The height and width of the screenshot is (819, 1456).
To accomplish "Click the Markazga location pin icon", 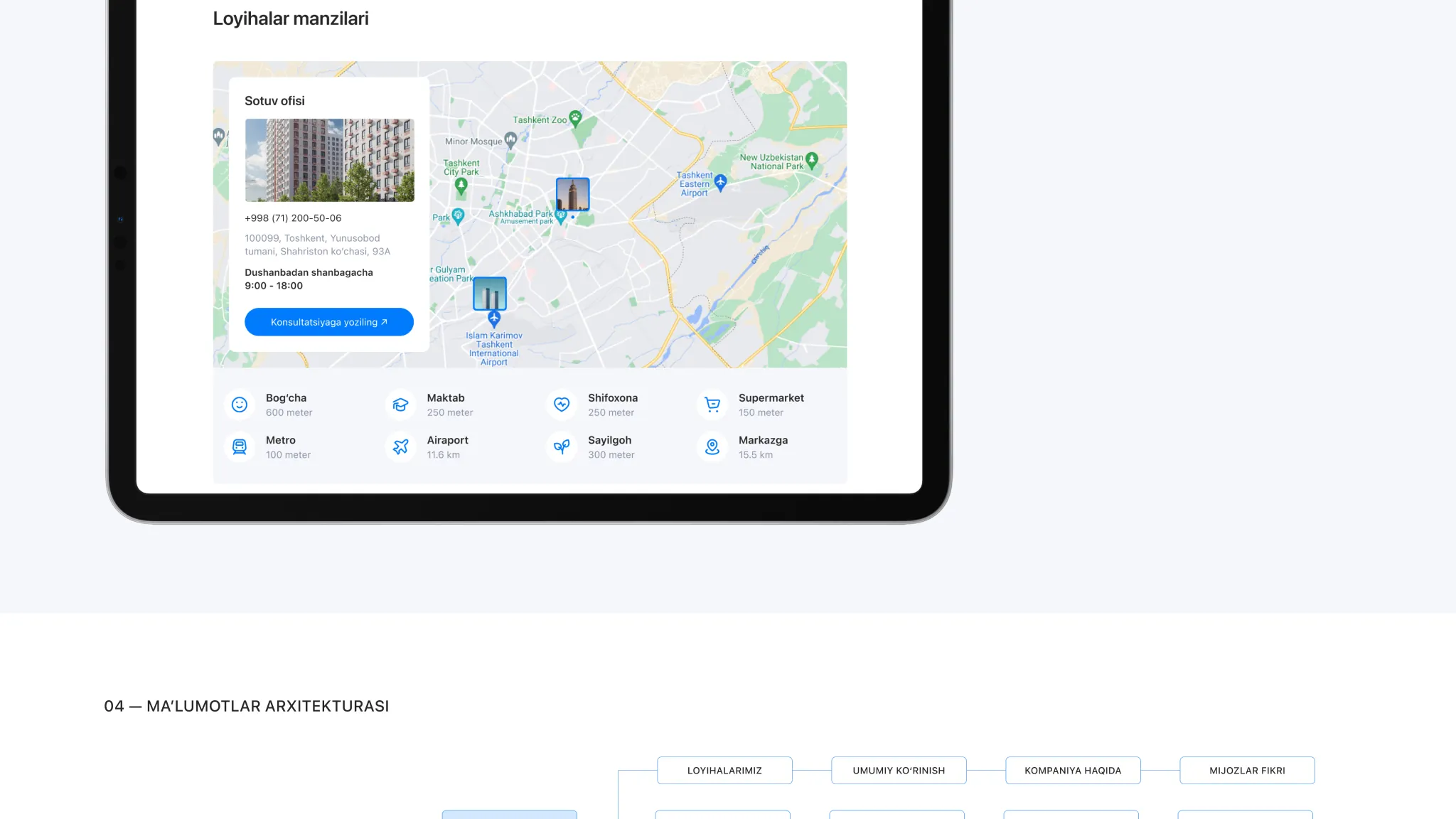I will tap(712, 447).
